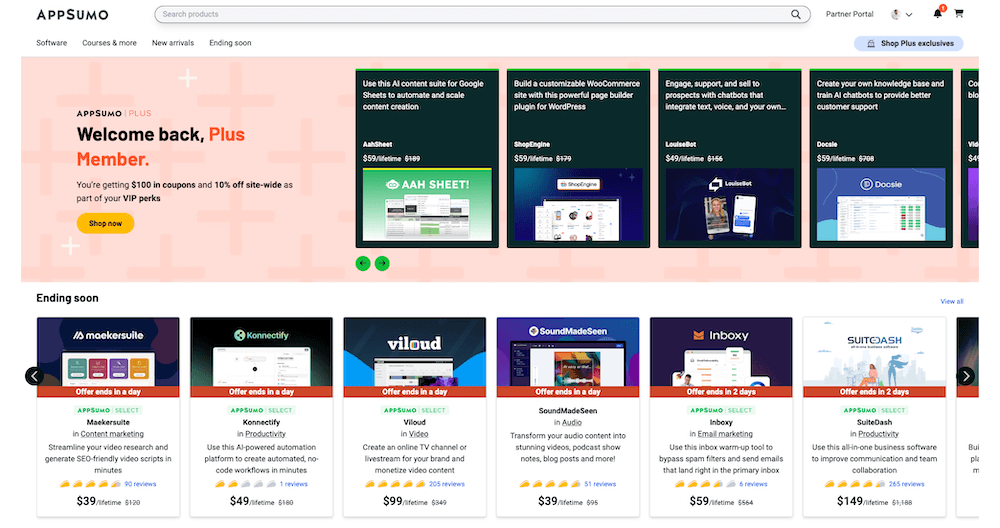Open the LouiseBot featured deal card
This screenshot has height=528, width=1000.
[730, 158]
